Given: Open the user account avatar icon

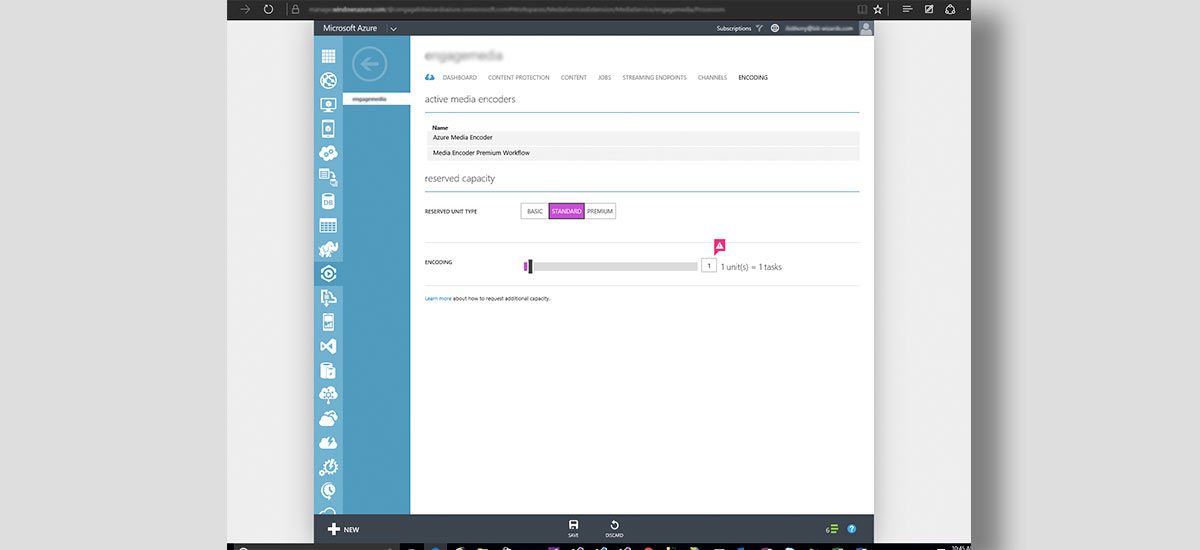Looking at the screenshot, I should [x=866, y=28].
